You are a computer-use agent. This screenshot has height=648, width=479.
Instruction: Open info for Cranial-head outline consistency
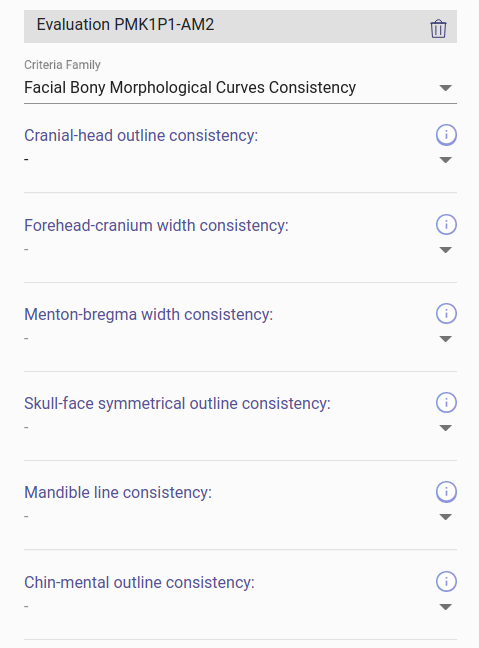tap(446, 135)
